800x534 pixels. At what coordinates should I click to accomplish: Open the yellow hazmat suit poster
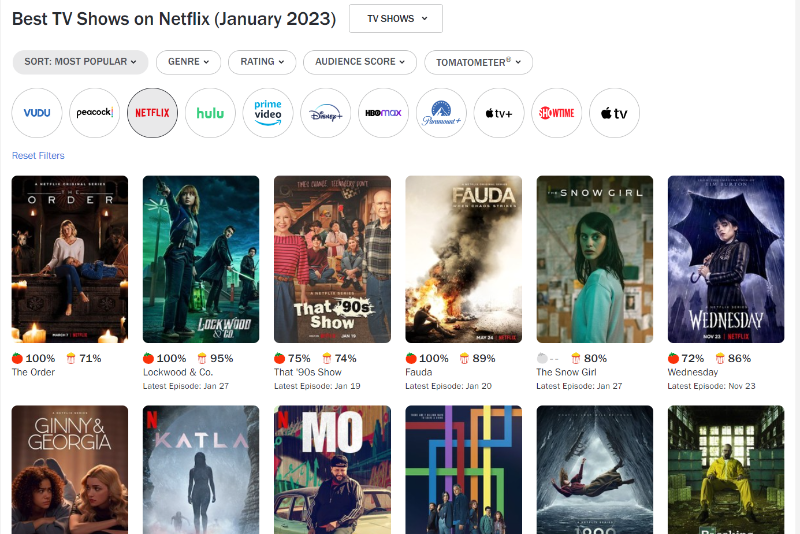coord(726,470)
